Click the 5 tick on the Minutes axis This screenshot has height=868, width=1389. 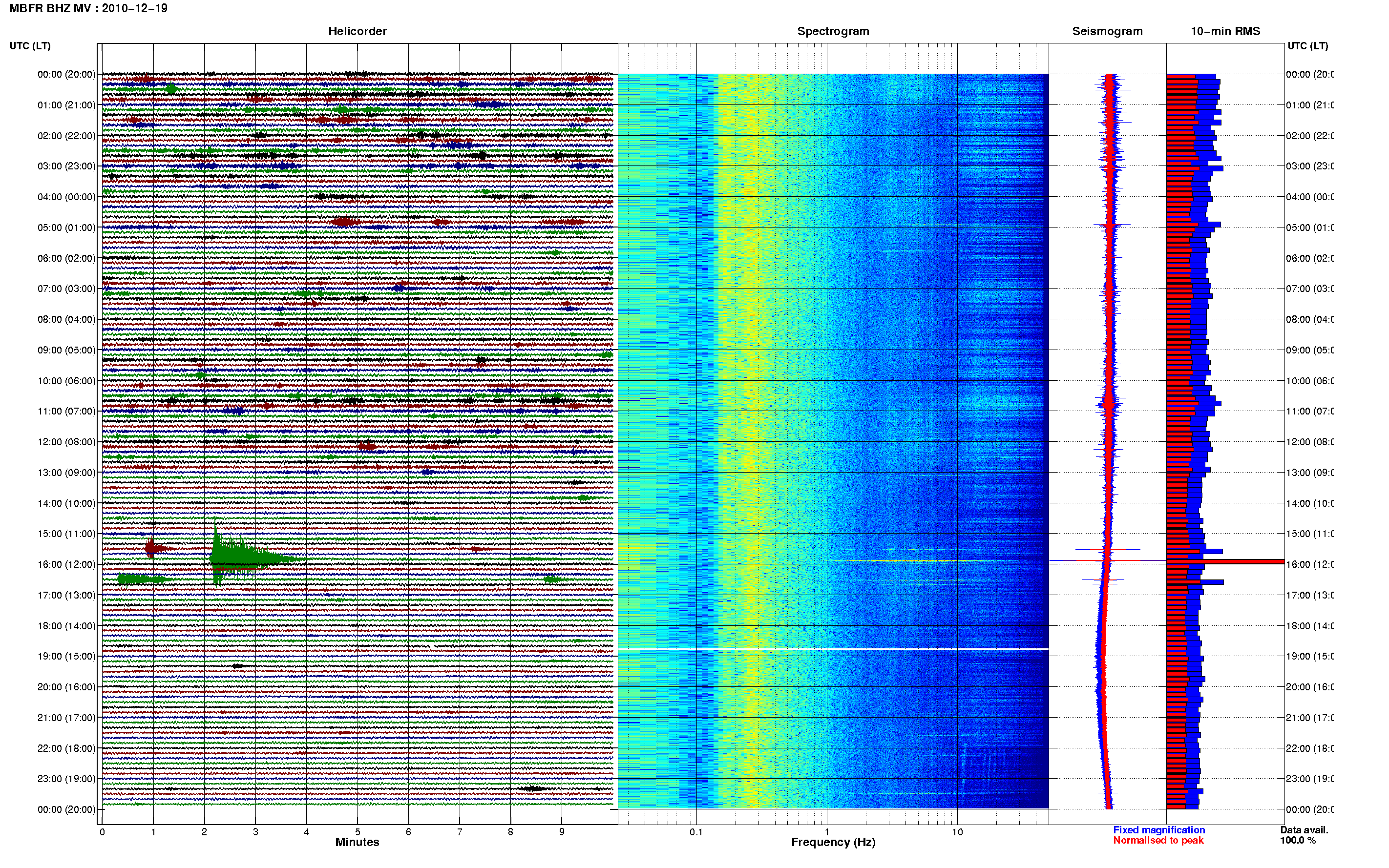[357, 832]
